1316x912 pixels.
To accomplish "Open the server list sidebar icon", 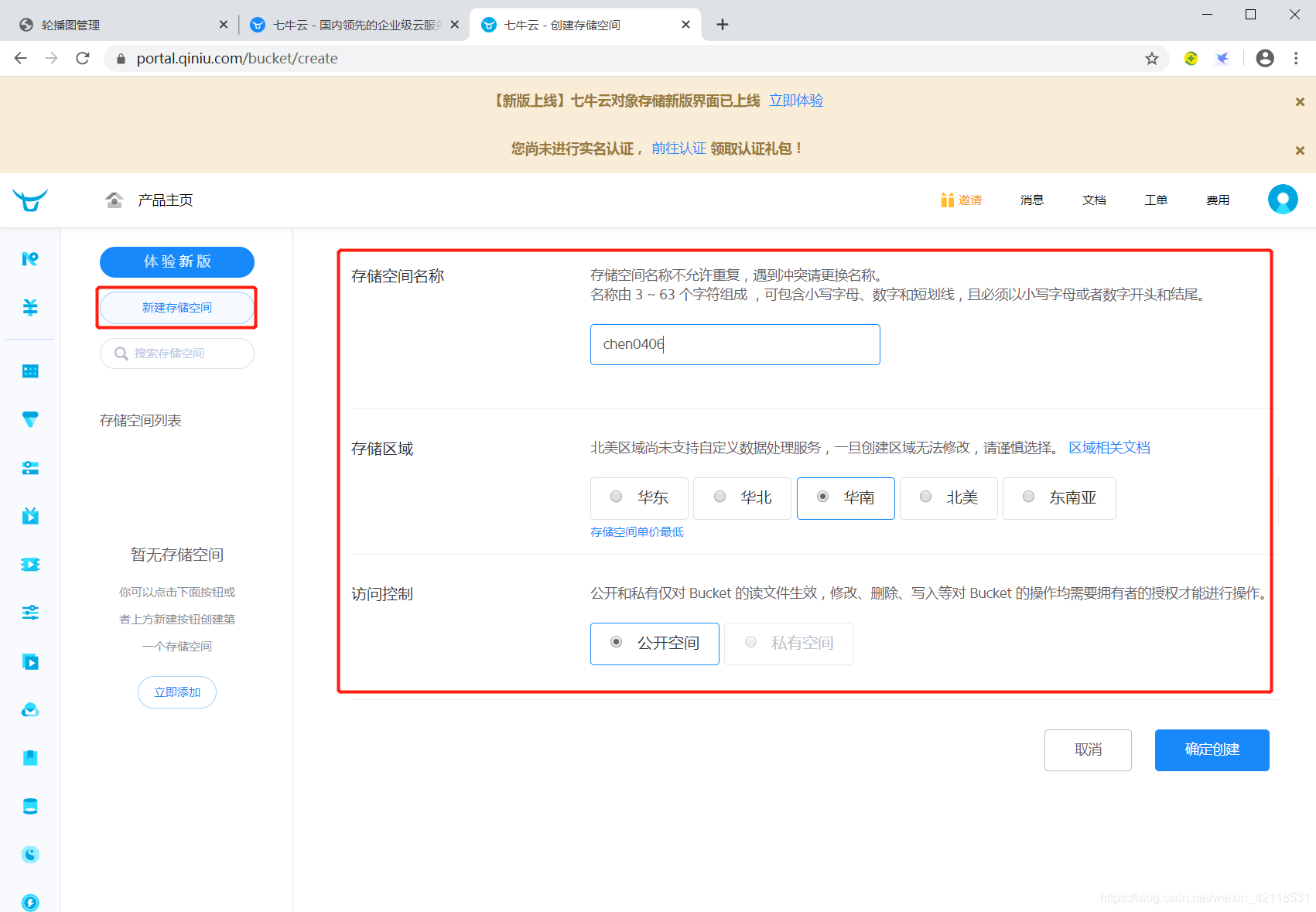I will point(30,468).
